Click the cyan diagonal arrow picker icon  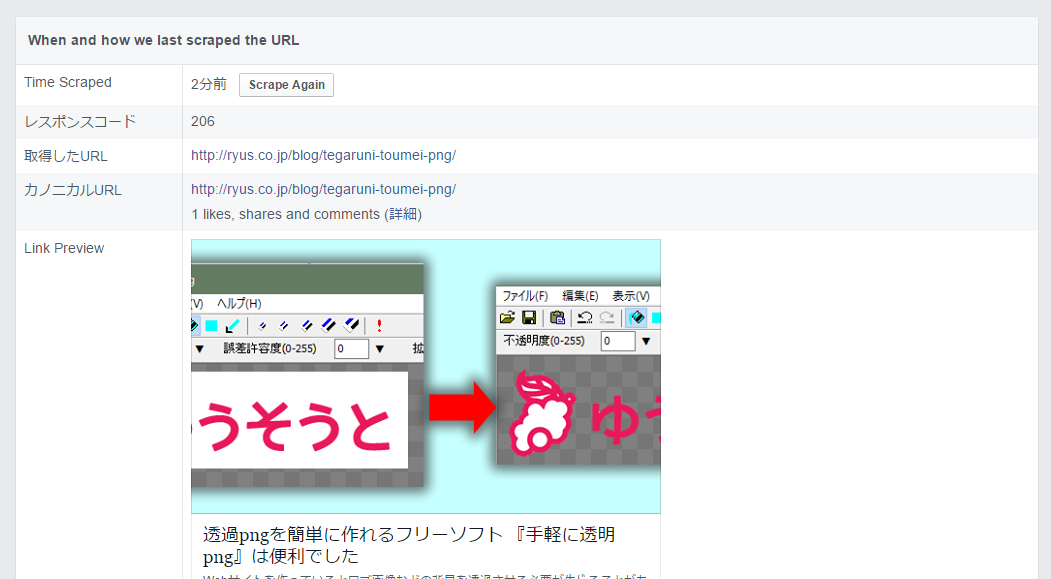coord(233,325)
